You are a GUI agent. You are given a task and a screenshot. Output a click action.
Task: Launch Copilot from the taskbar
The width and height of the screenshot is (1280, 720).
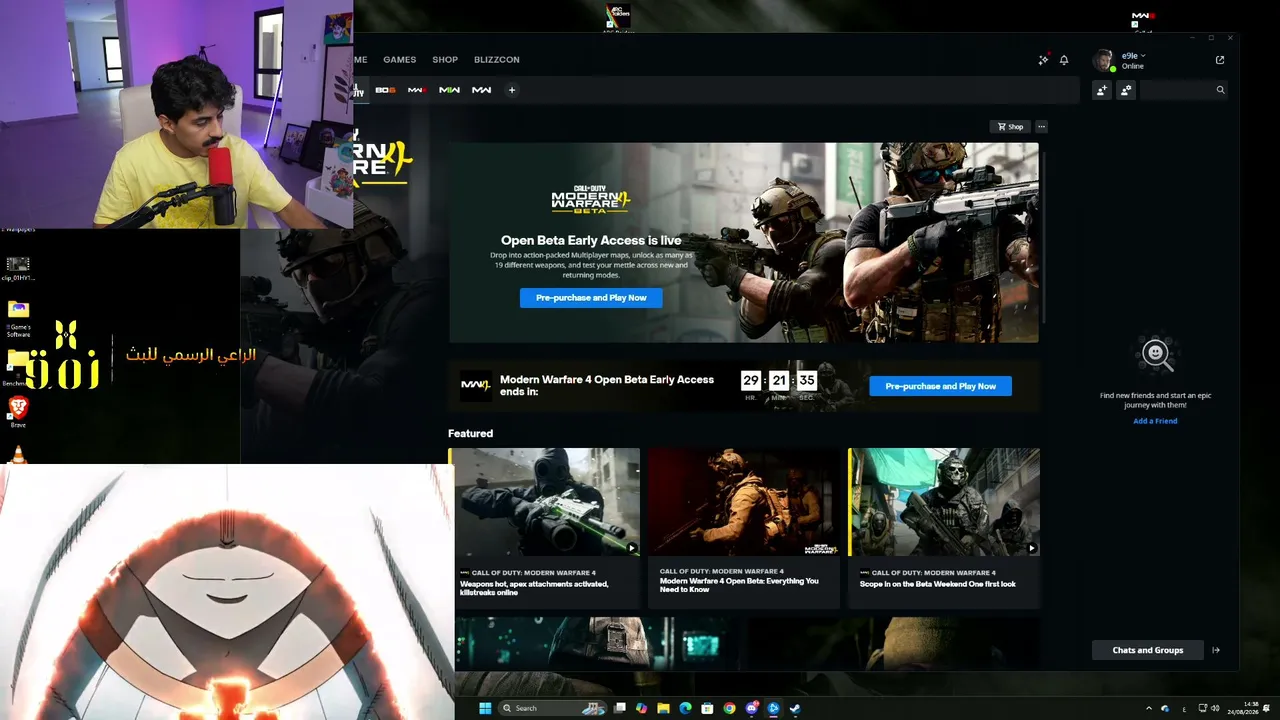click(641, 708)
